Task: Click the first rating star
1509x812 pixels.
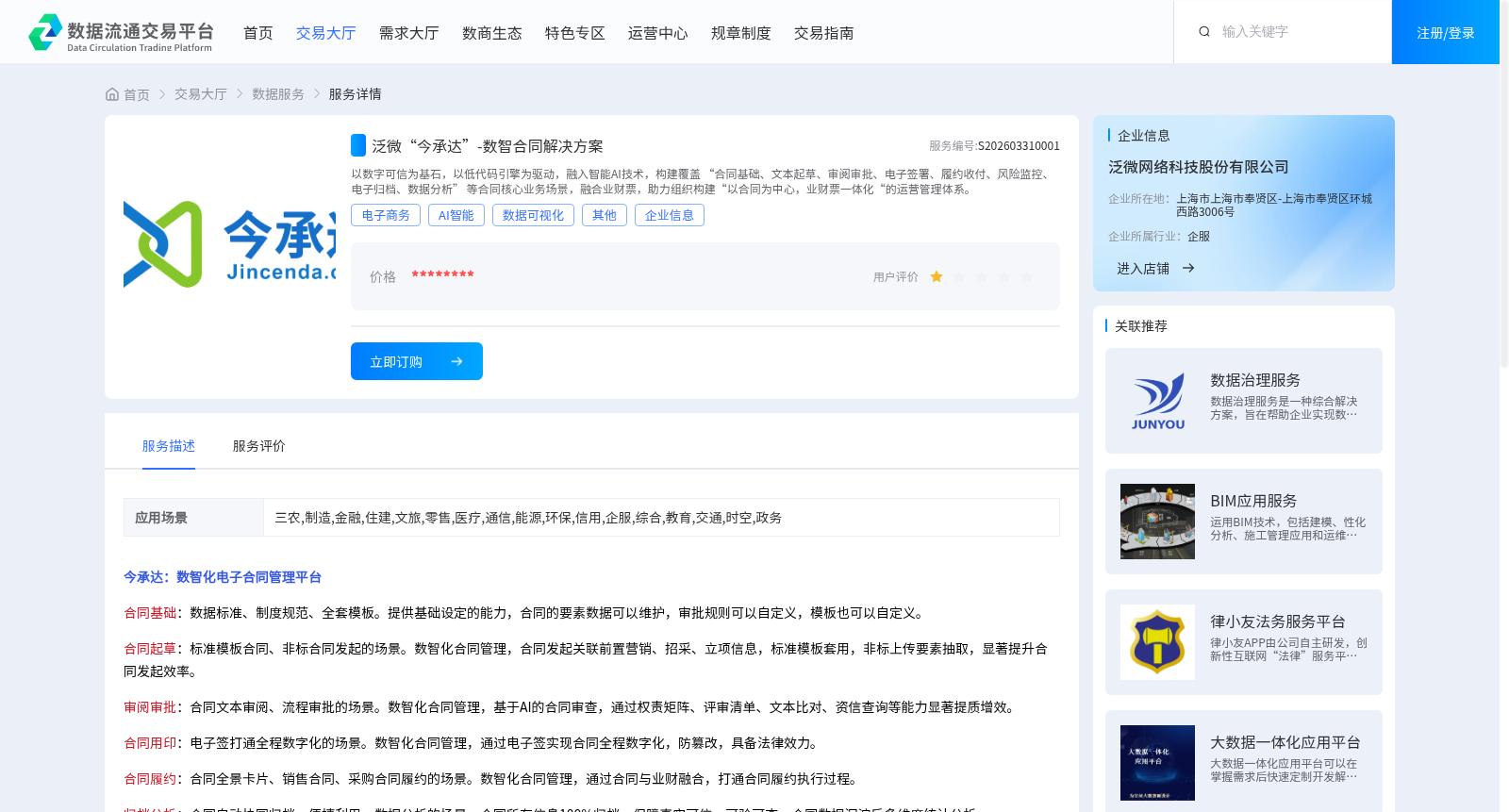Action: pos(937,276)
